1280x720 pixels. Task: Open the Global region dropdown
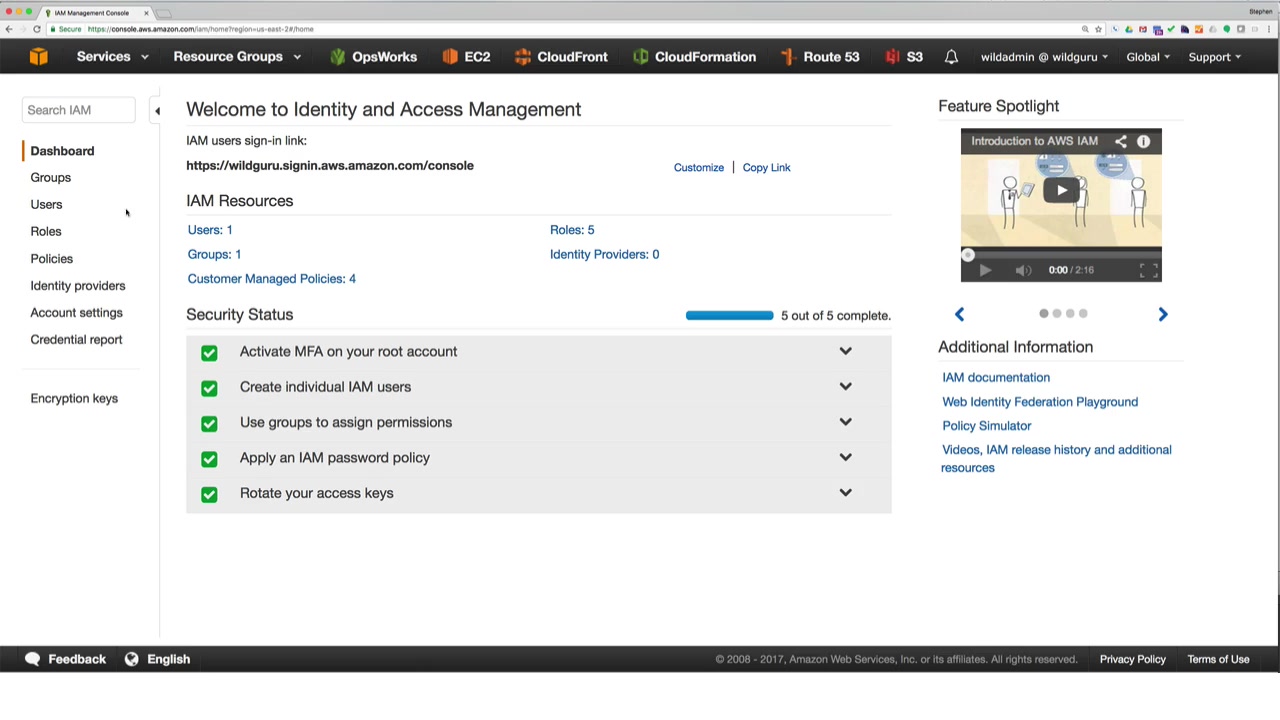[1147, 57]
